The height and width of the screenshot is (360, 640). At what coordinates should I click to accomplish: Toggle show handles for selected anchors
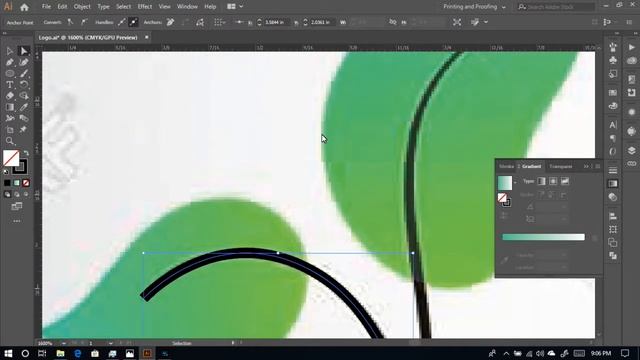pyautogui.click(x=122, y=22)
